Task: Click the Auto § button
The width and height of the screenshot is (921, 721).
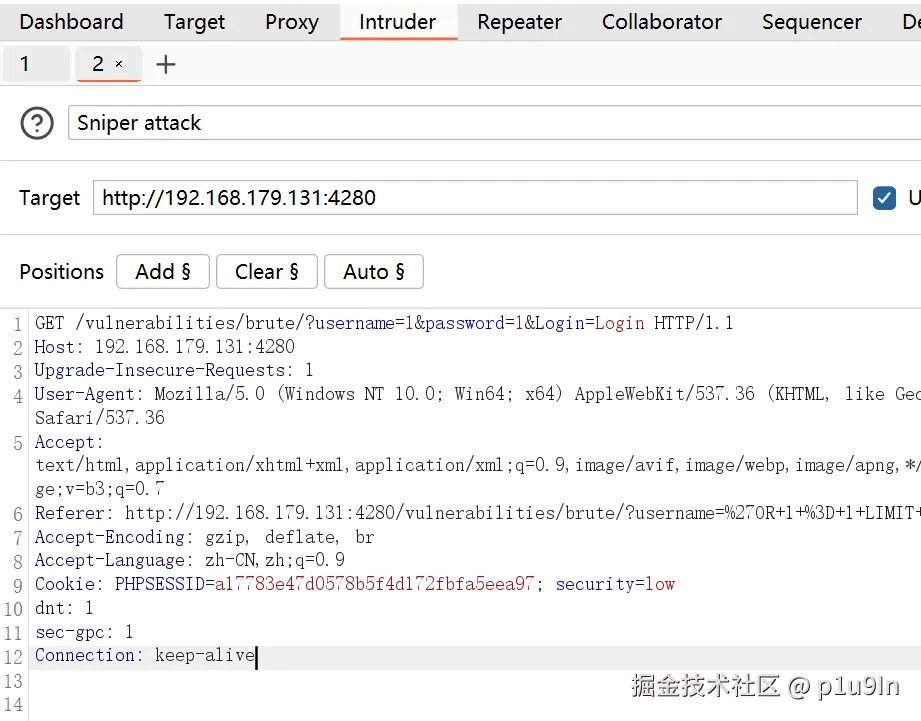Action: (x=374, y=271)
